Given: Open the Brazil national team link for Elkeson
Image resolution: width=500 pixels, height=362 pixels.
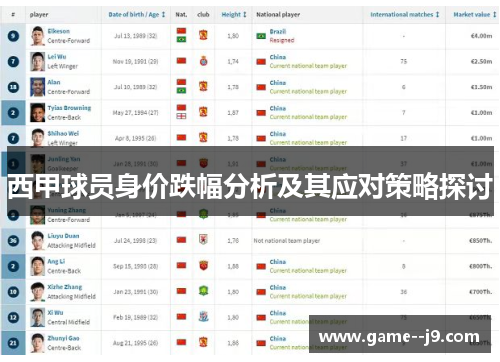Looking at the screenshot, I should pos(278,31).
